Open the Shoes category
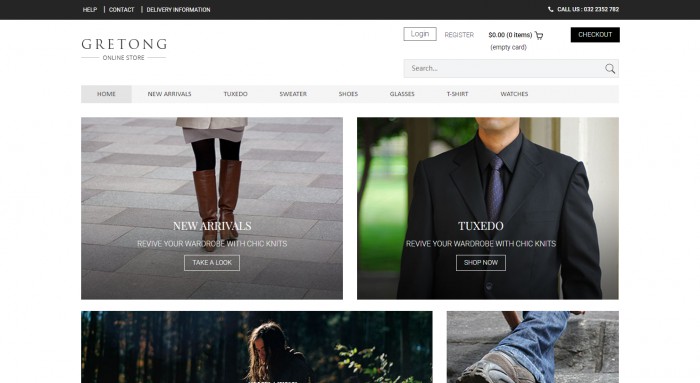 (x=348, y=94)
